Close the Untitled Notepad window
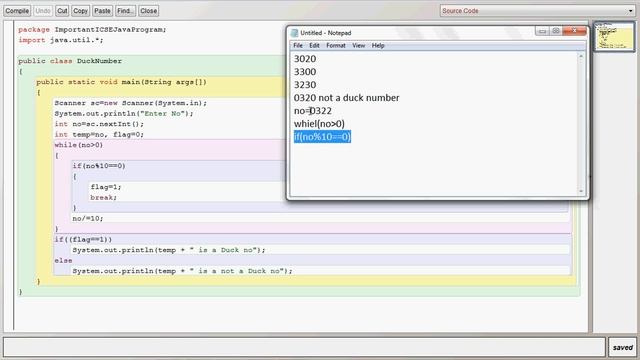640x360 pixels. pyautogui.click(x=574, y=31)
